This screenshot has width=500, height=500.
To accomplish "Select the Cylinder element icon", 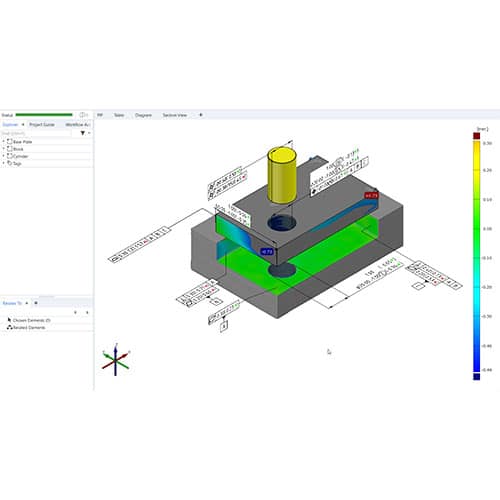I will point(10,156).
